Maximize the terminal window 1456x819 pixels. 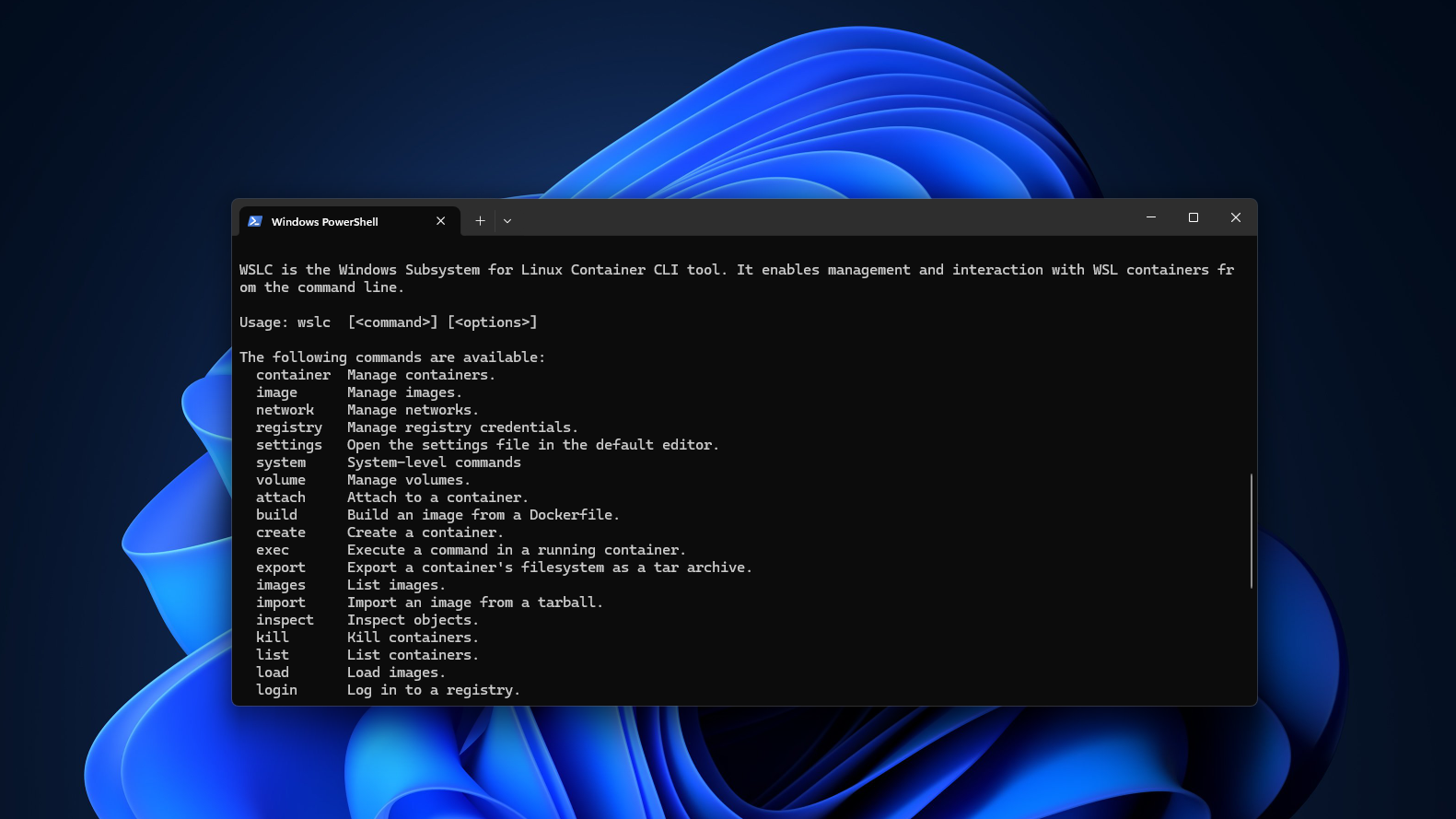tap(1194, 217)
